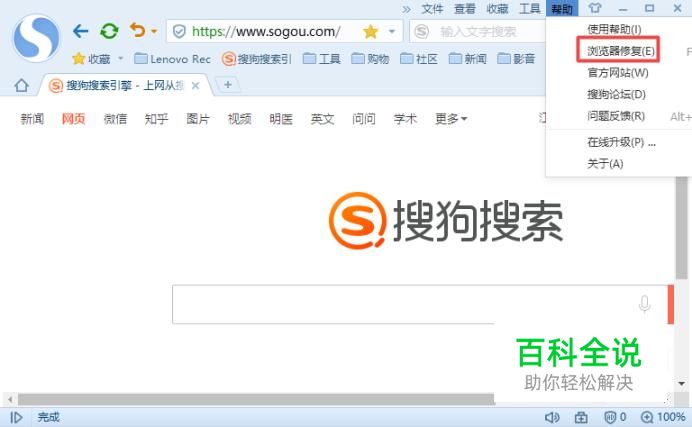692x427 pixels.
Task: Open the 社区 bookmark folder
Action: click(x=419, y=59)
